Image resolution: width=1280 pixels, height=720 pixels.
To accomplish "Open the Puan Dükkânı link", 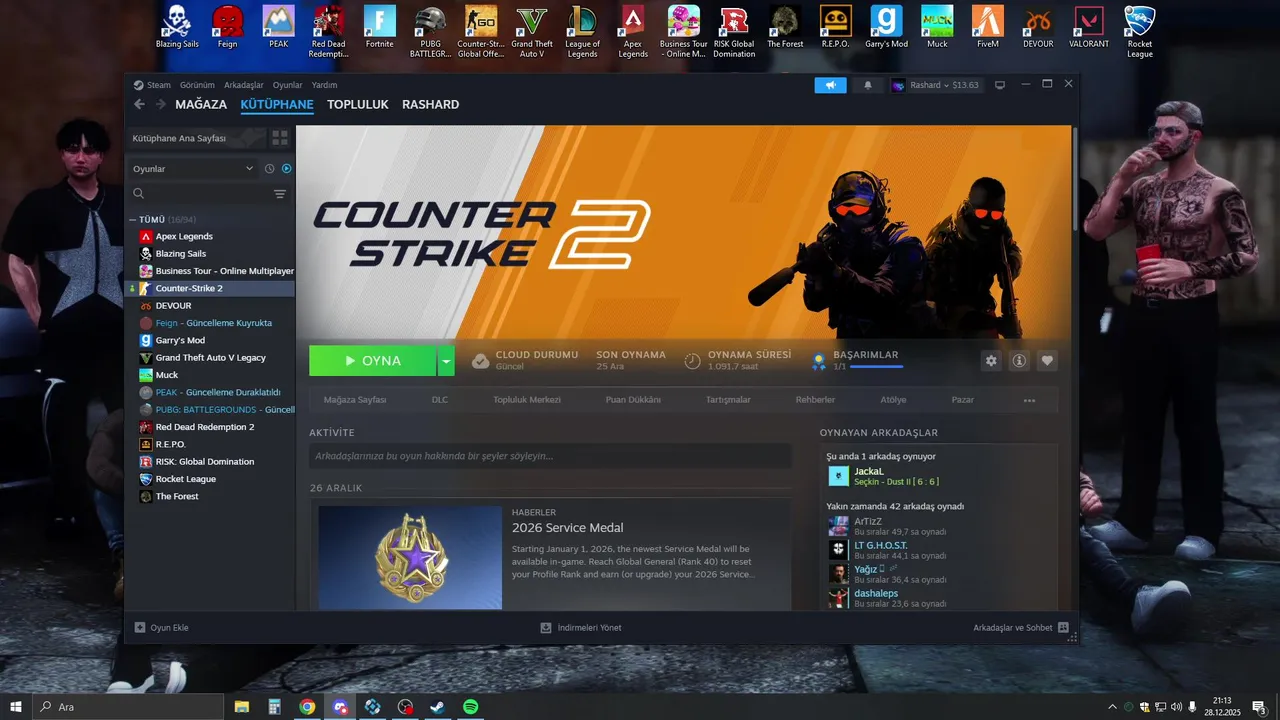I will (633, 400).
